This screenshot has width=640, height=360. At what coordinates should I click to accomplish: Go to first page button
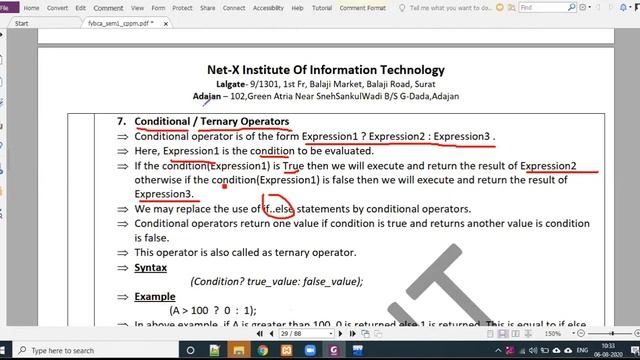coord(260,333)
